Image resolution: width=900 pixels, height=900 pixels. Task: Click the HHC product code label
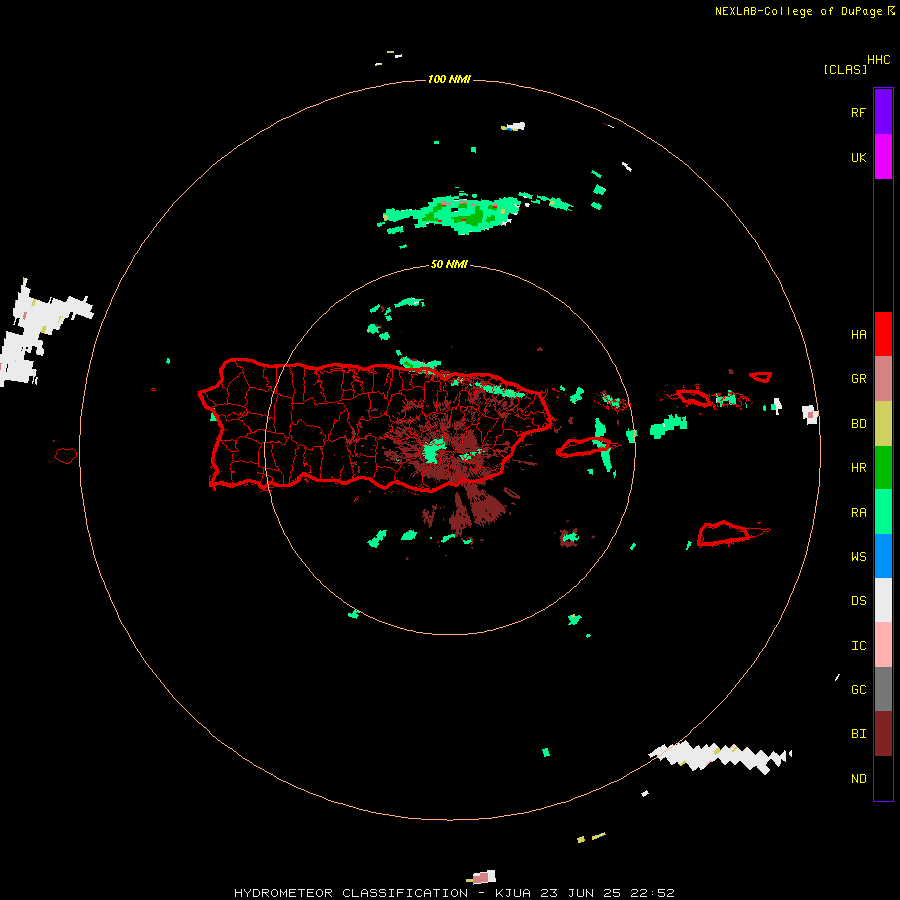(878, 60)
